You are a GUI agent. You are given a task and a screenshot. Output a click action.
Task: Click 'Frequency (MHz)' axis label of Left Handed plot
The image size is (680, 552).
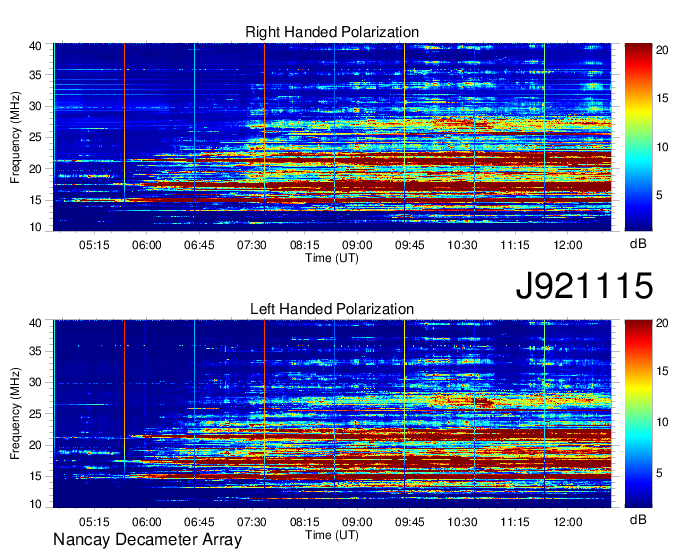[15, 414]
